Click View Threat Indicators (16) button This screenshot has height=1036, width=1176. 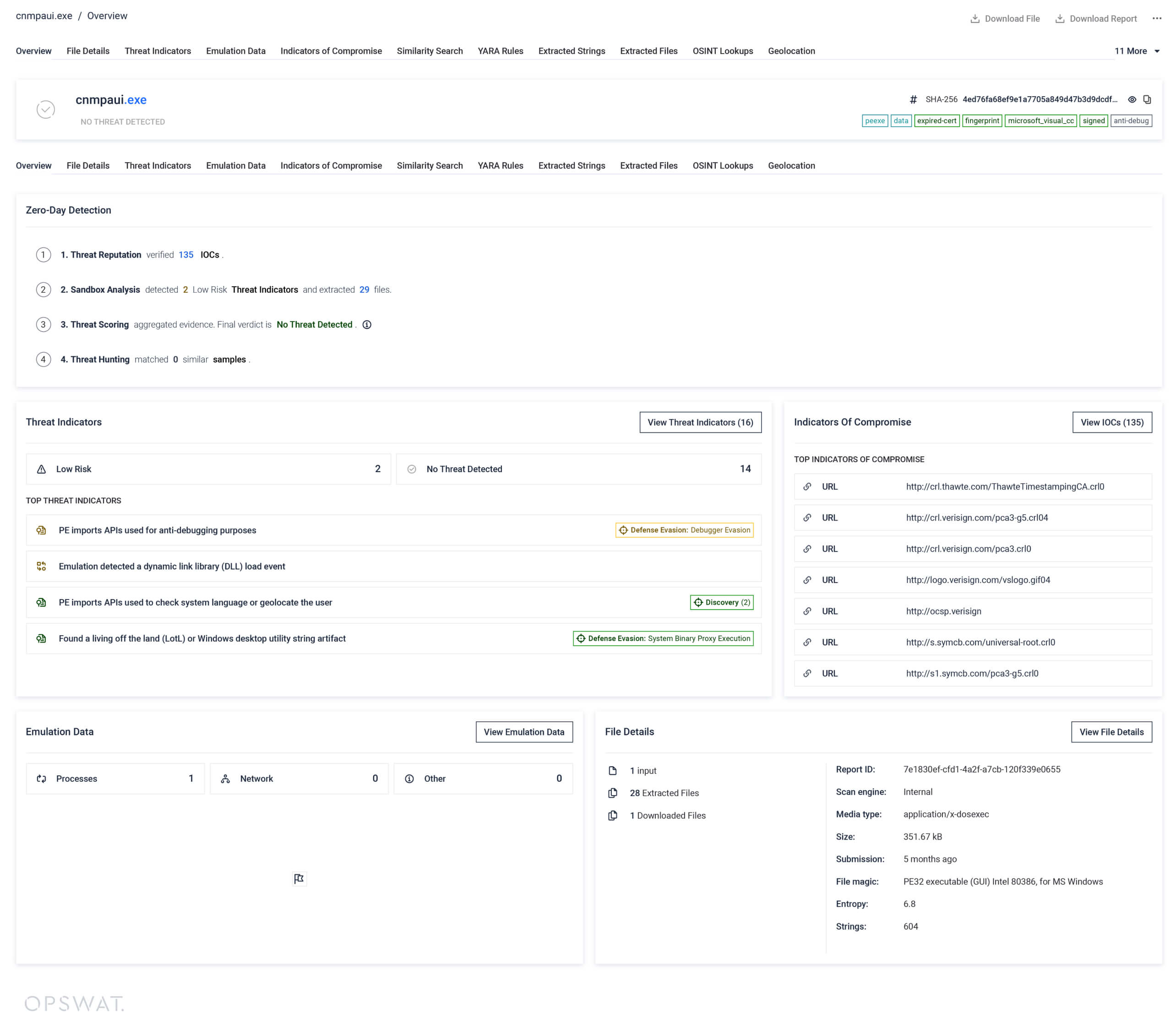(700, 422)
